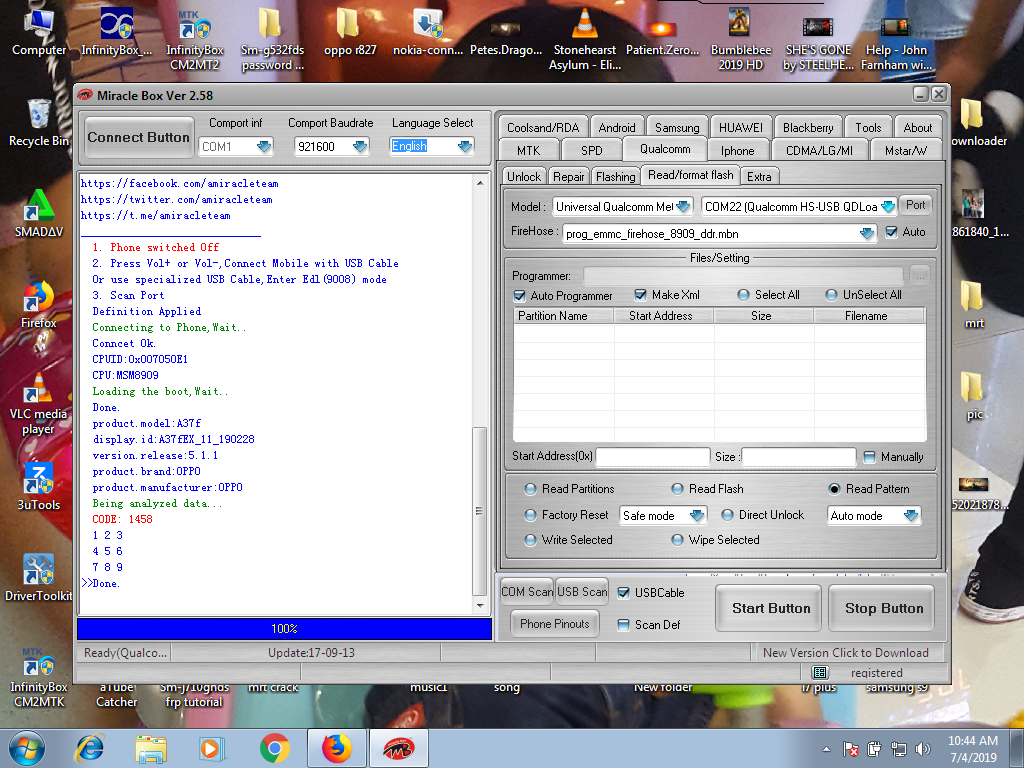Image resolution: width=1024 pixels, height=768 pixels.
Task: Switch to the SPD tab
Action: (592, 151)
